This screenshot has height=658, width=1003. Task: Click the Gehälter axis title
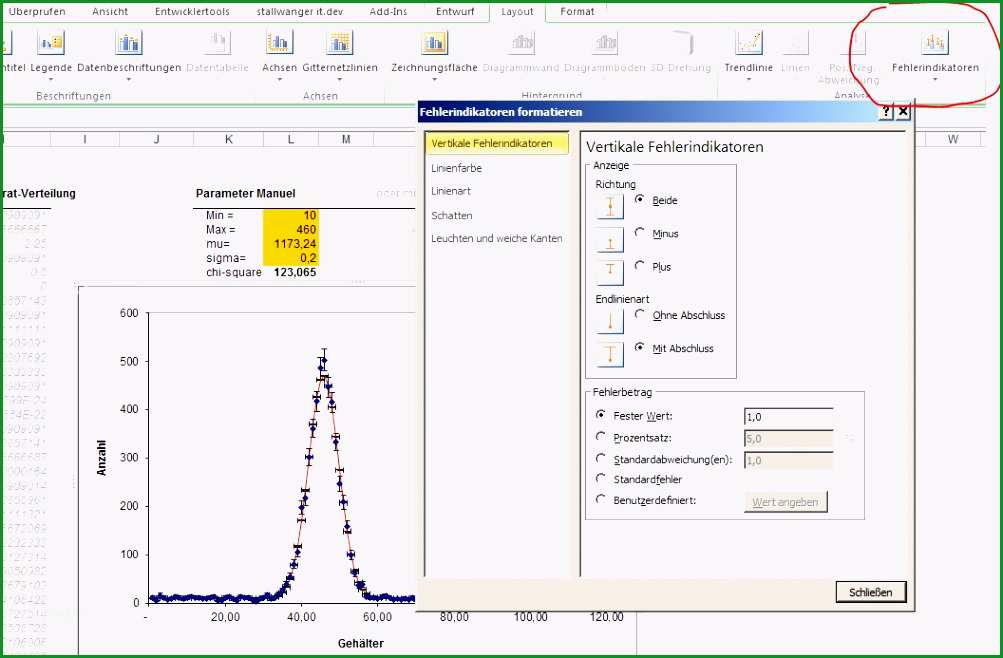click(361, 643)
